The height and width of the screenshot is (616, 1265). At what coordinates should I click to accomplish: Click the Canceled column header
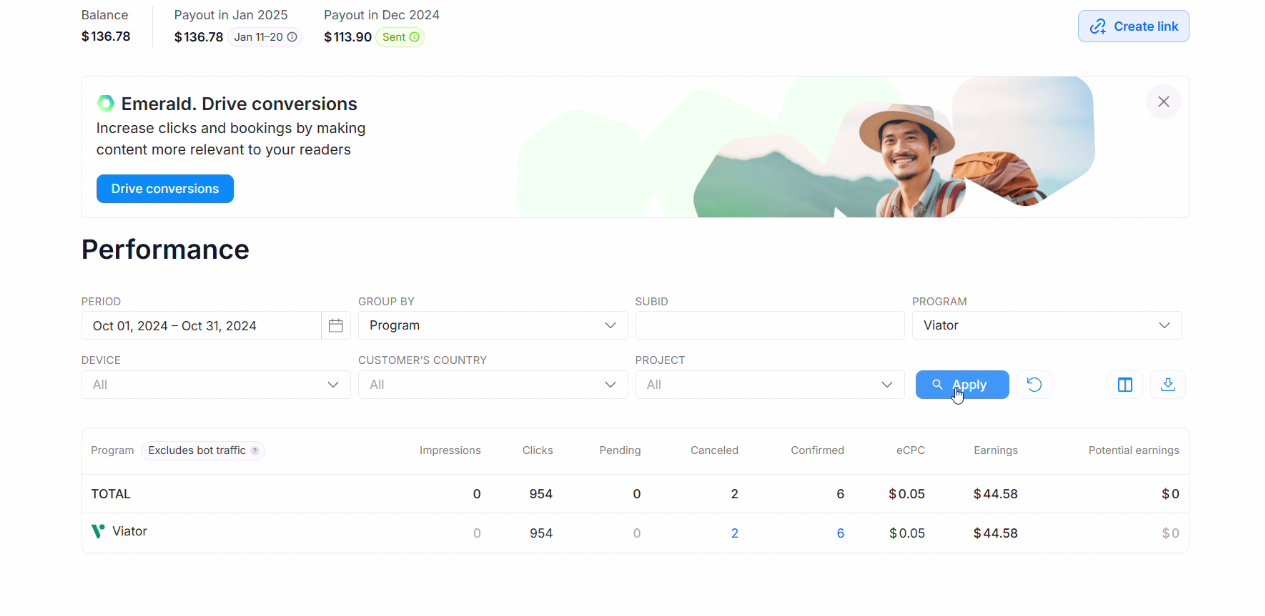tap(714, 451)
